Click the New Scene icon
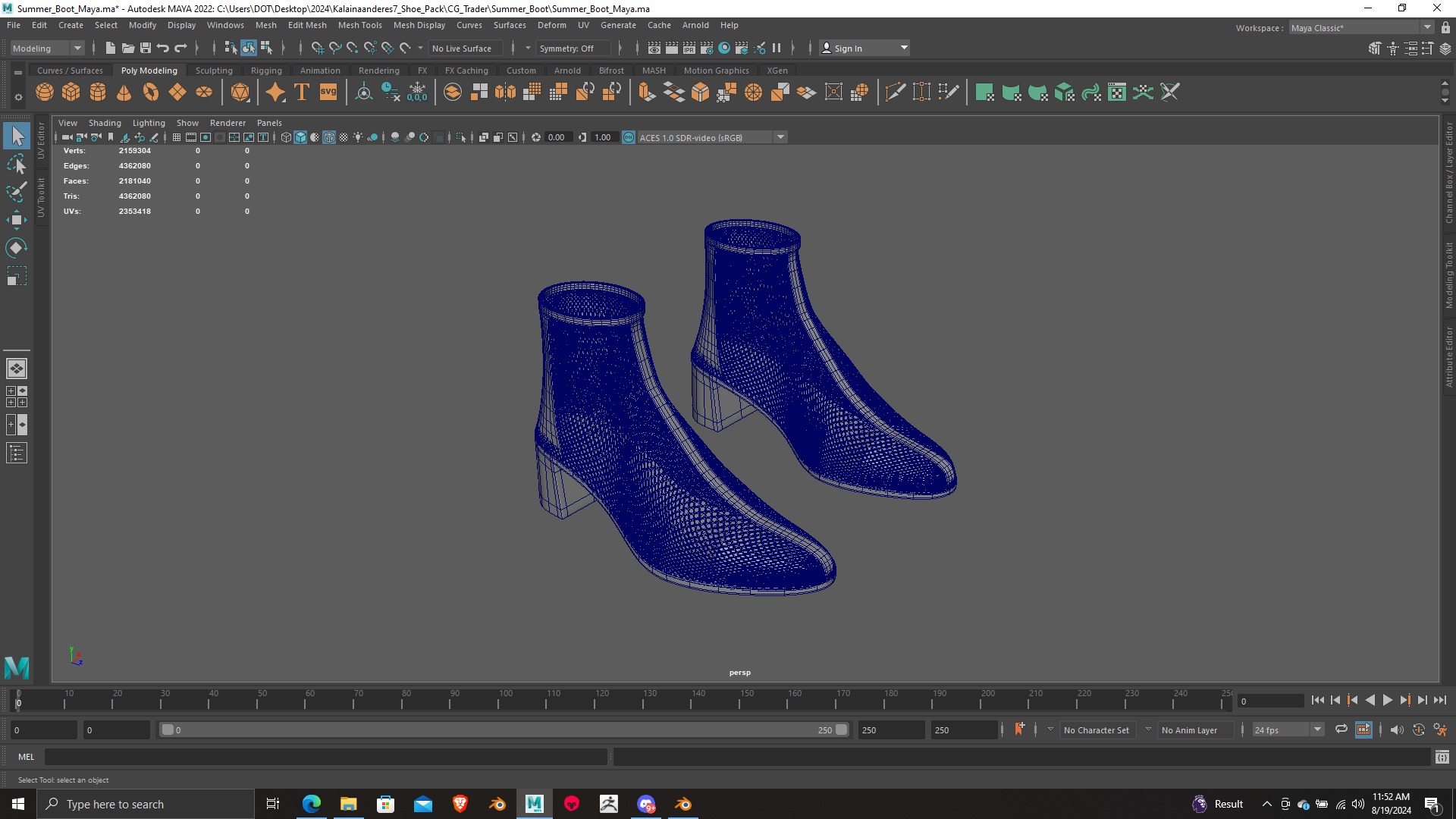This screenshot has height=819, width=1456. click(x=110, y=48)
